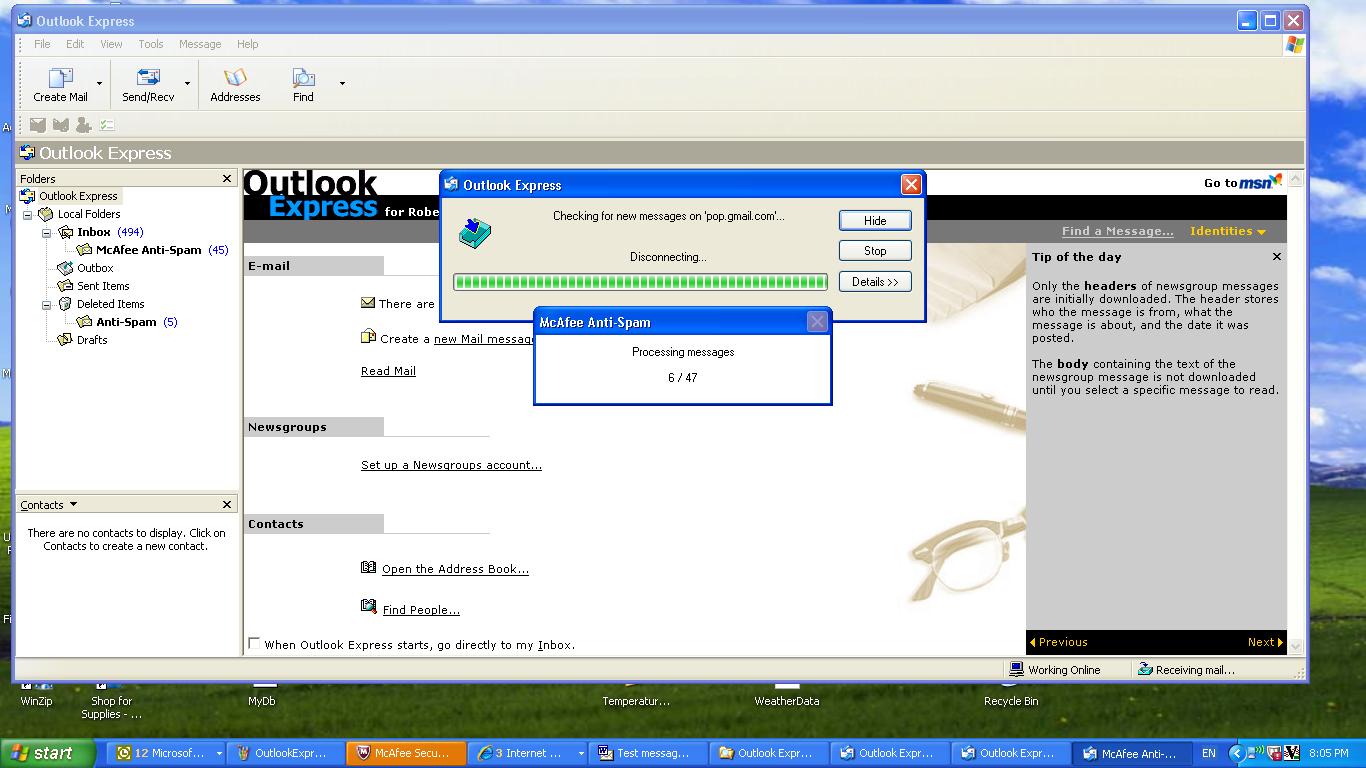Open the Tools menu
1366x768 pixels.
[x=151, y=44]
